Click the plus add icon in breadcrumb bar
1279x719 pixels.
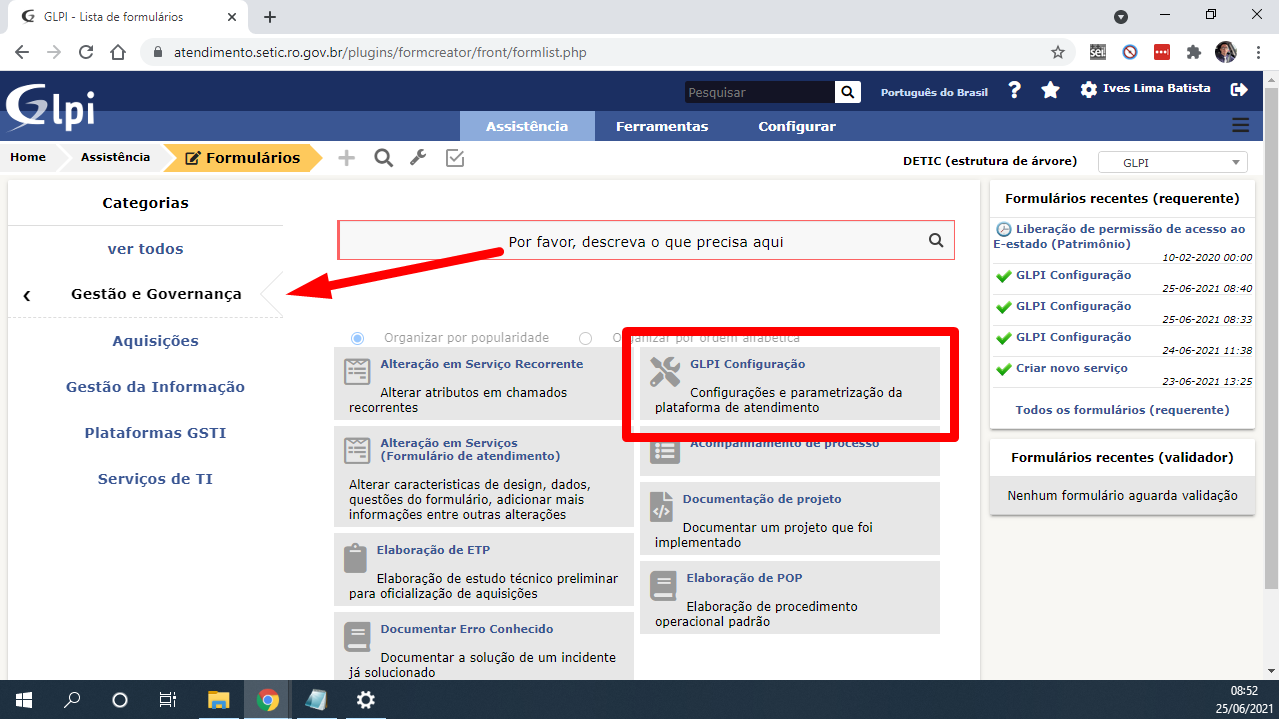pyautogui.click(x=346, y=158)
